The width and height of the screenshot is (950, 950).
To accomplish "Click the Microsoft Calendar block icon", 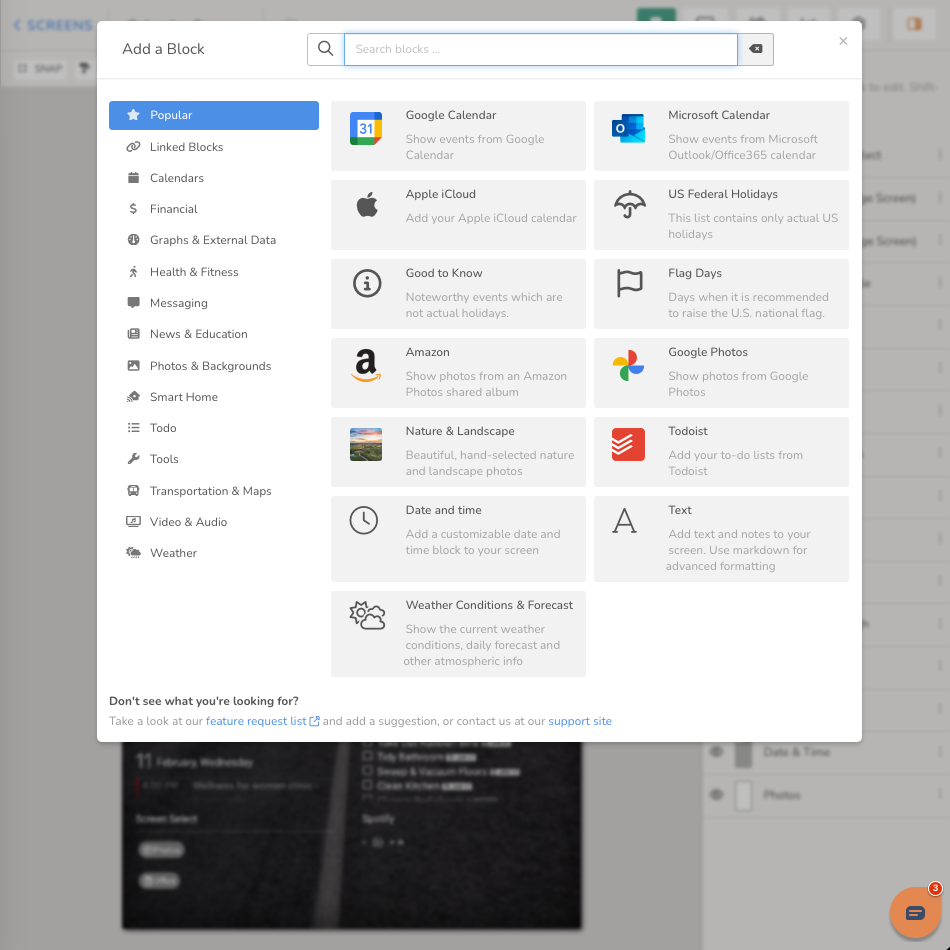I will [627, 128].
